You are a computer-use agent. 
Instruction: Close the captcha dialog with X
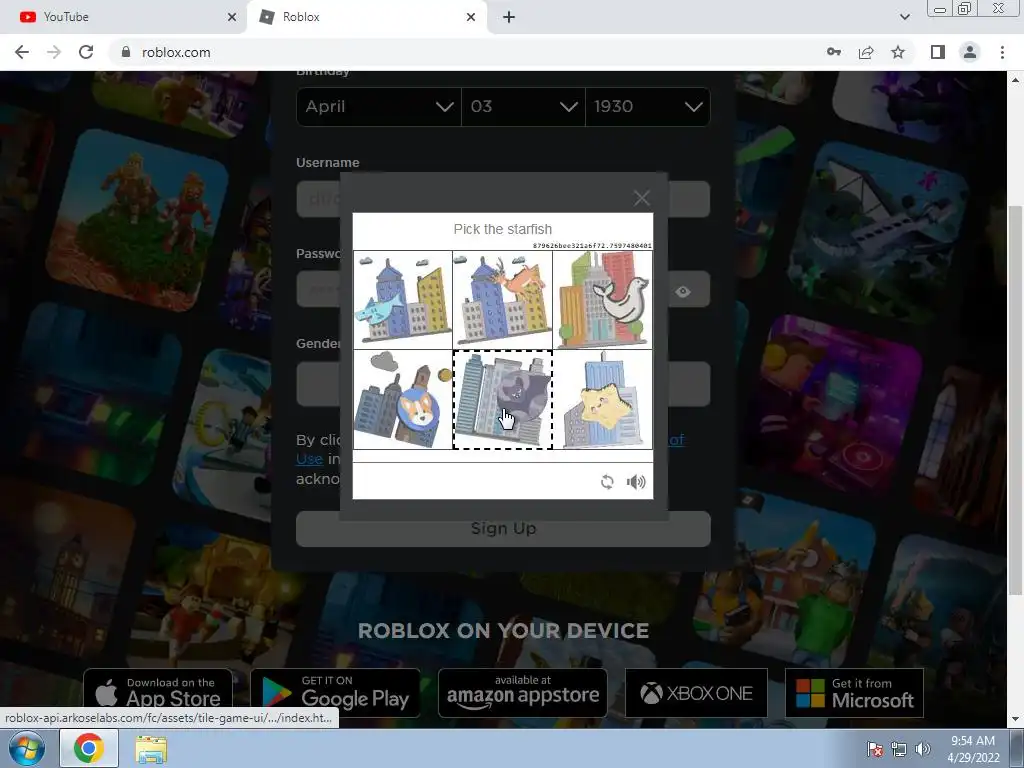coord(641,198)
